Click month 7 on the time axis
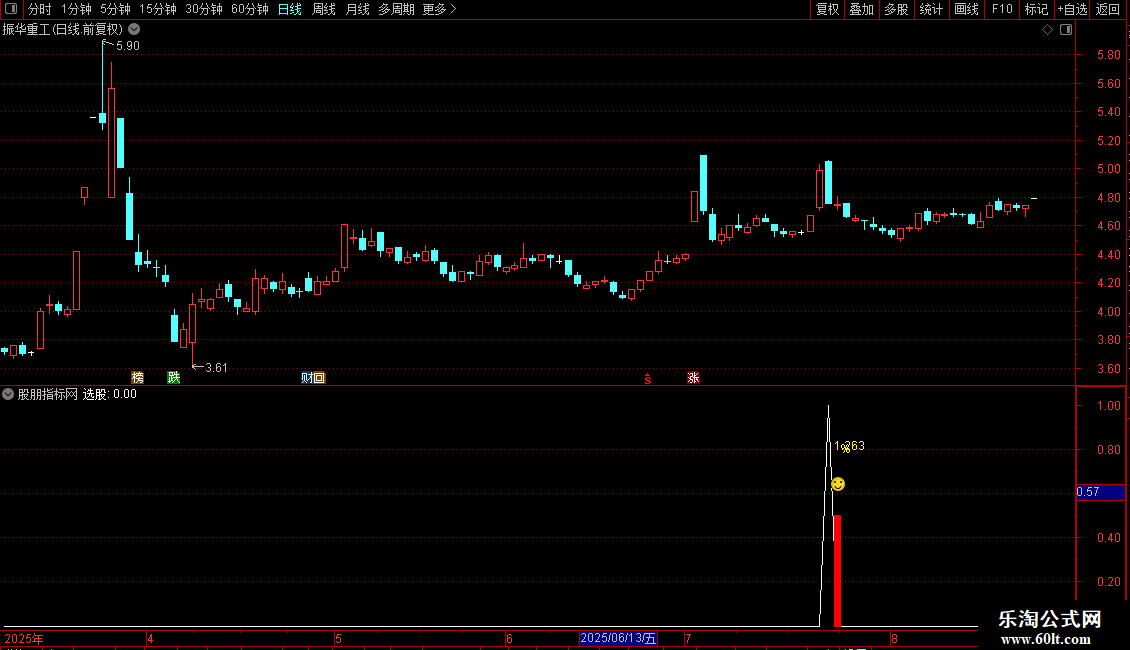1130x650 pixels. [x=688, y=639]
